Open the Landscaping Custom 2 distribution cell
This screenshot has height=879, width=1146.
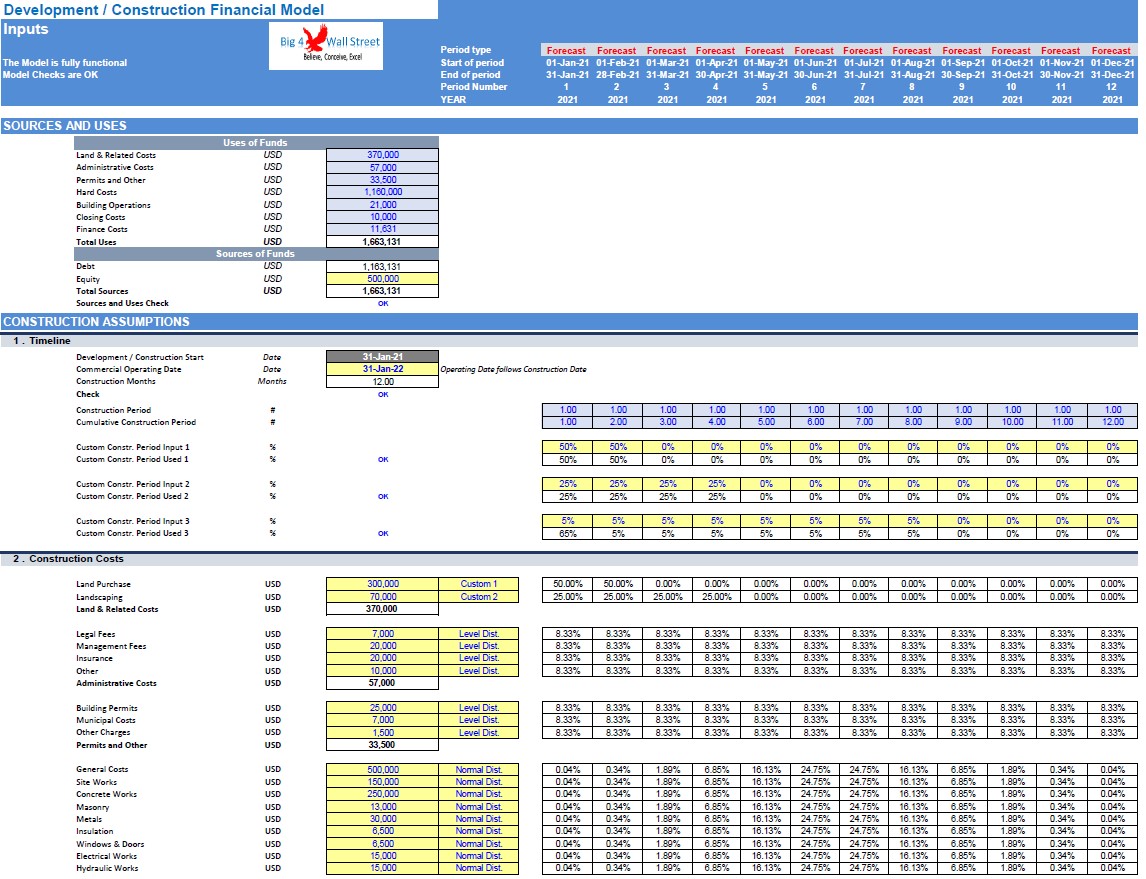pos(479,597)
